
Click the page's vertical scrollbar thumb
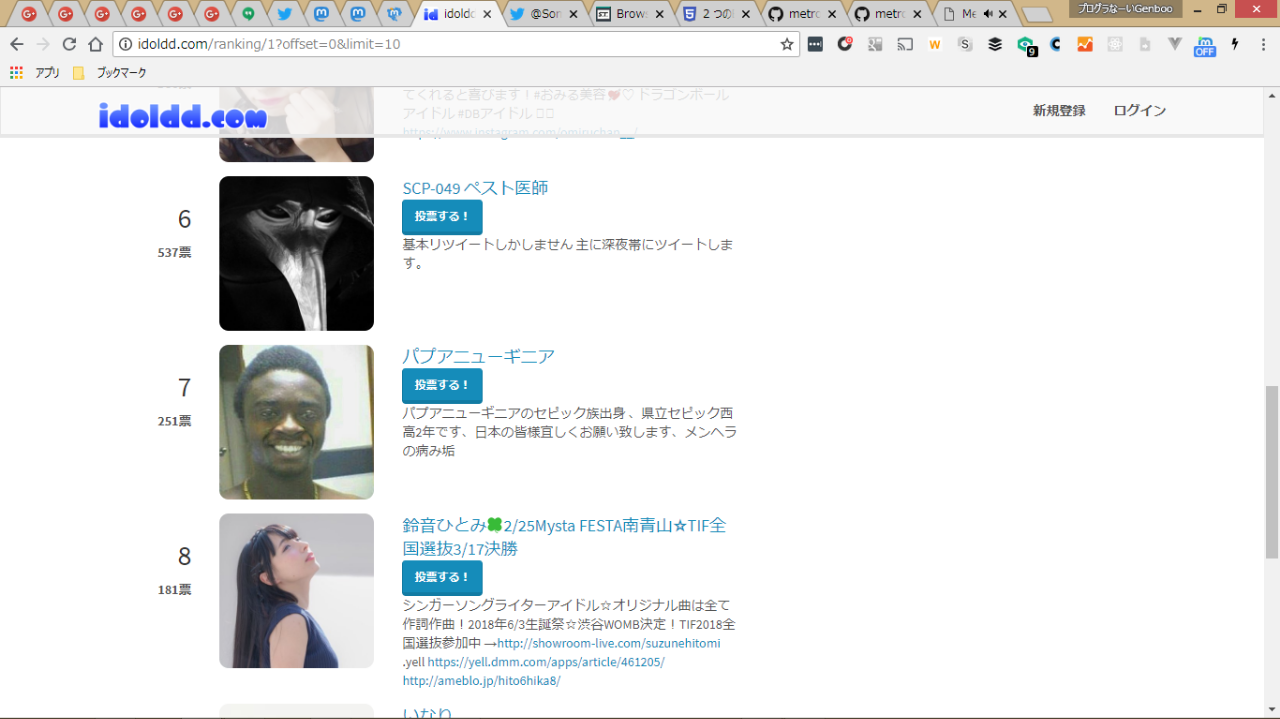1271,470
